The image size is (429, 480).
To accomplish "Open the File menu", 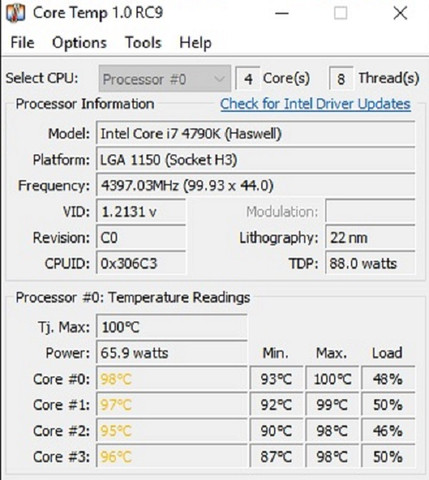I will (22, 43).
